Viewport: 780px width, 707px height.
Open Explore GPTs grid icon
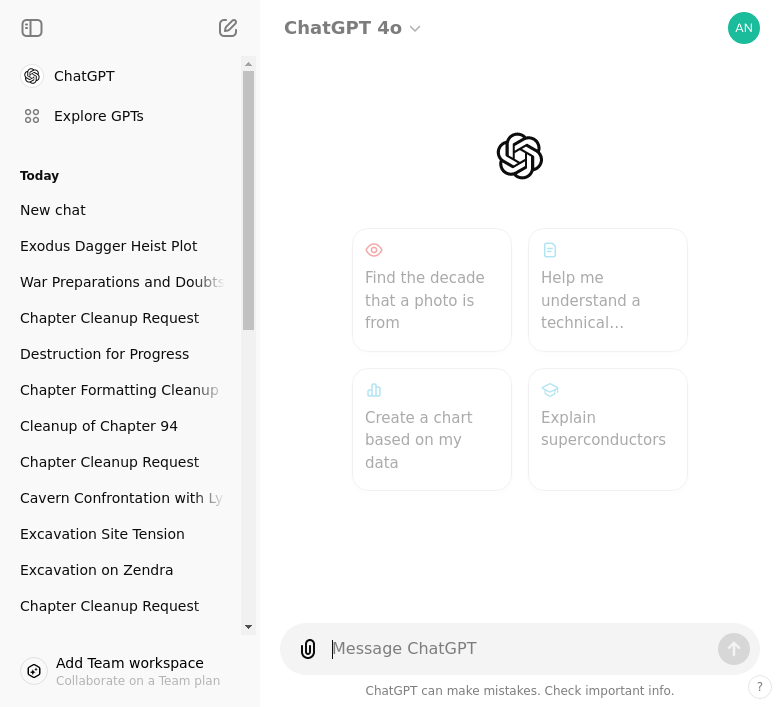(32, 116)
